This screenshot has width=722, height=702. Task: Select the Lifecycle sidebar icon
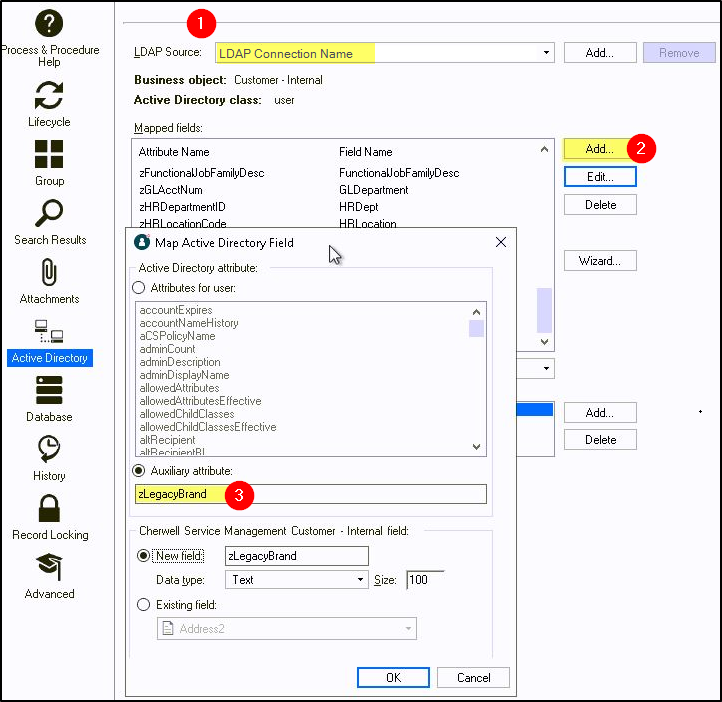coord(49,96)
